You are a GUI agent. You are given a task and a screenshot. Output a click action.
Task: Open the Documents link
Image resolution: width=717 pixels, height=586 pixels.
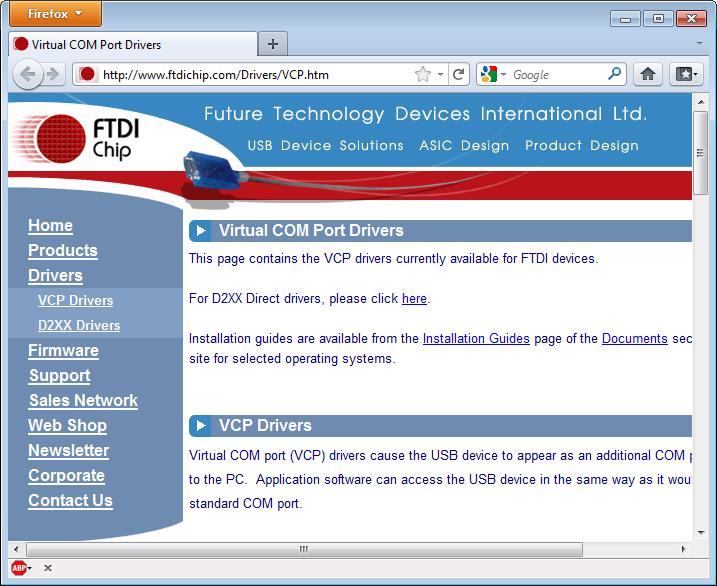coord(635,339)
